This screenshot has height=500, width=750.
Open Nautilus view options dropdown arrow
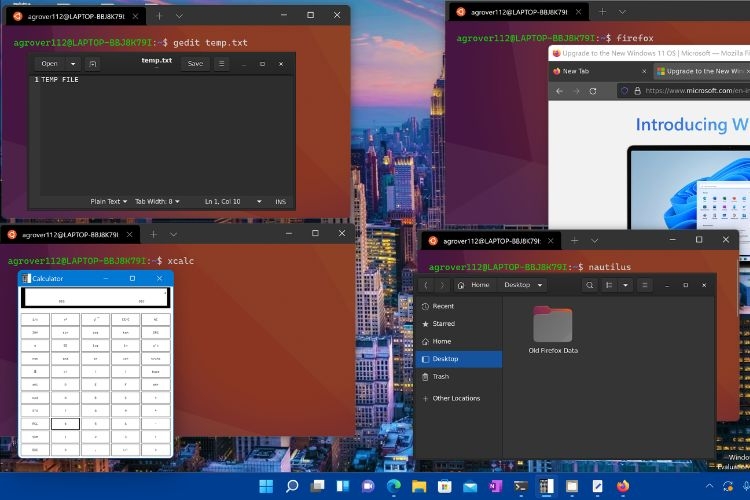(625, 285)
